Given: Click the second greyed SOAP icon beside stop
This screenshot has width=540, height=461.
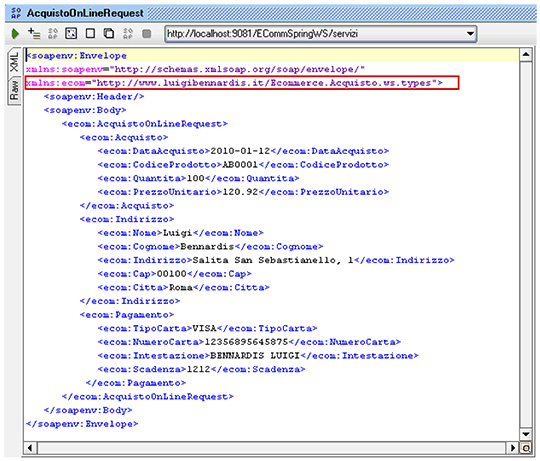Looking at the screenshot, I should (x=128, y=33).
